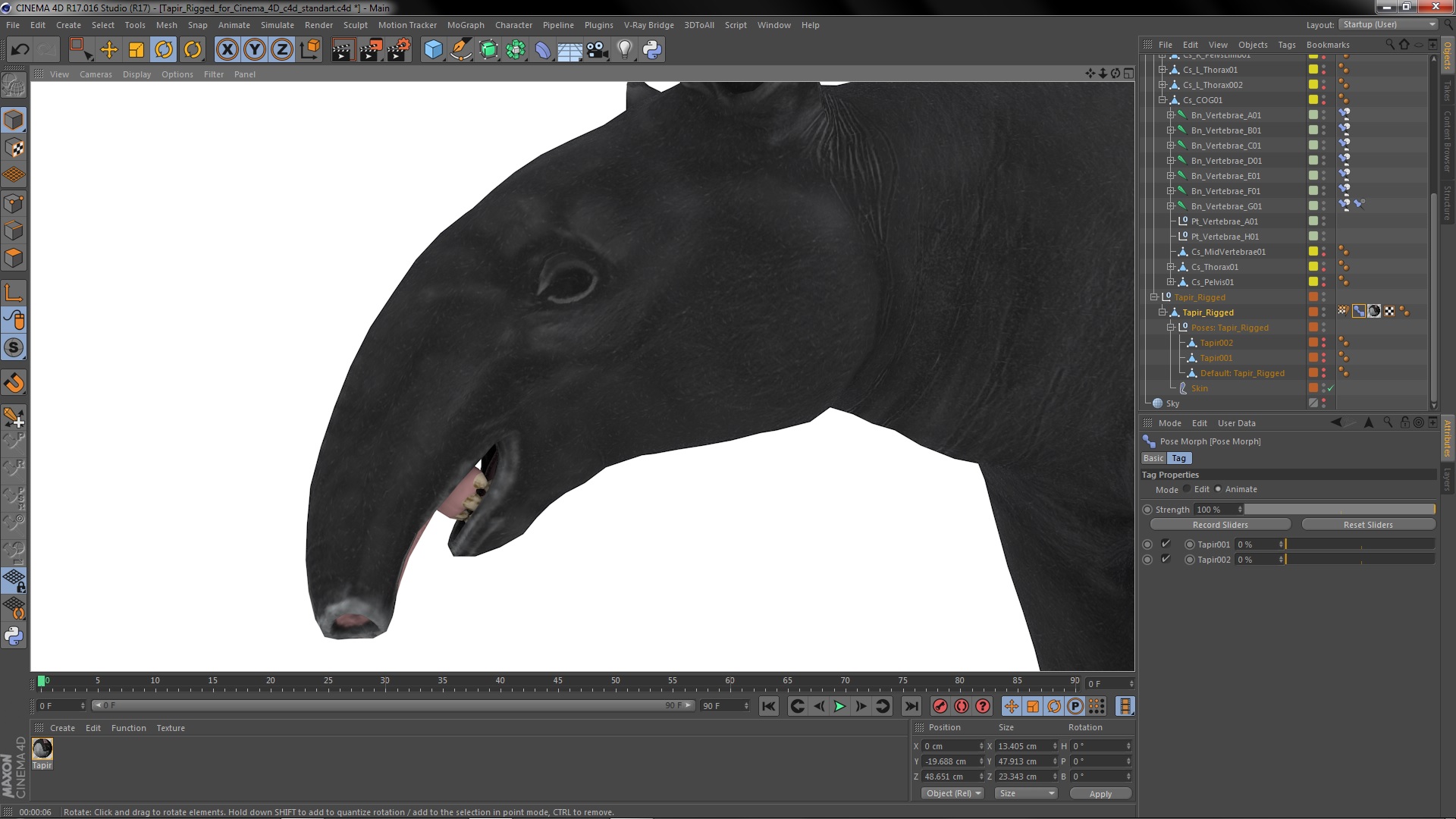
Task: Select Animate mode radio button
Action: 1218,489
